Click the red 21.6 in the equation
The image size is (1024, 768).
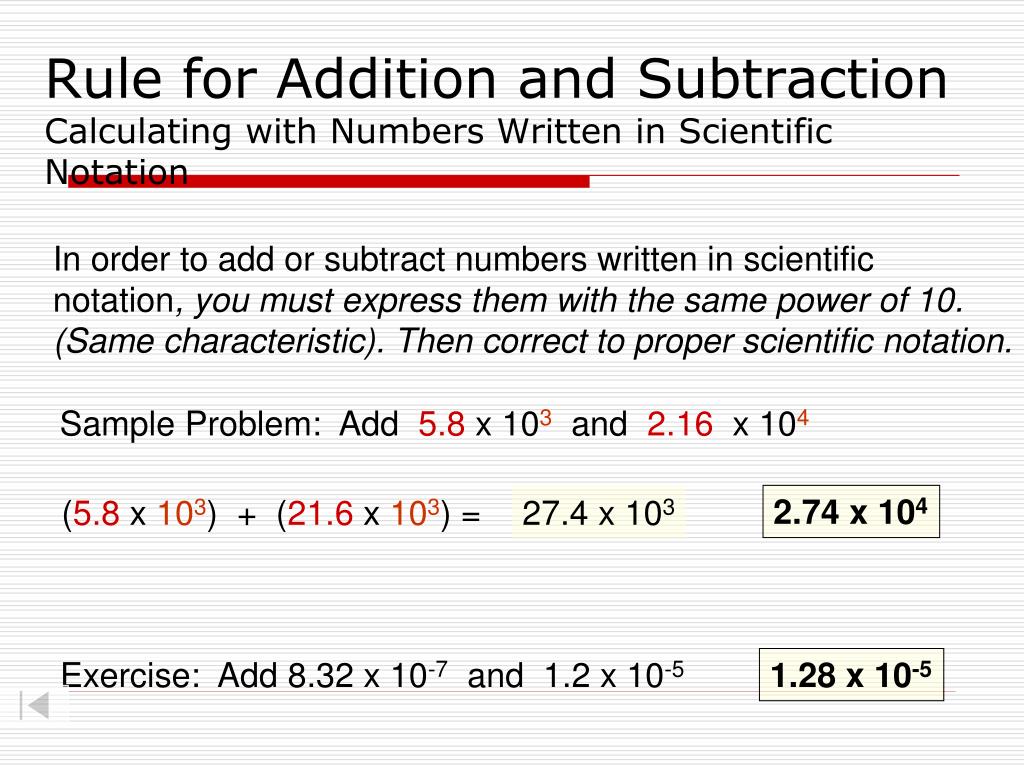click(x=320, y=513)
